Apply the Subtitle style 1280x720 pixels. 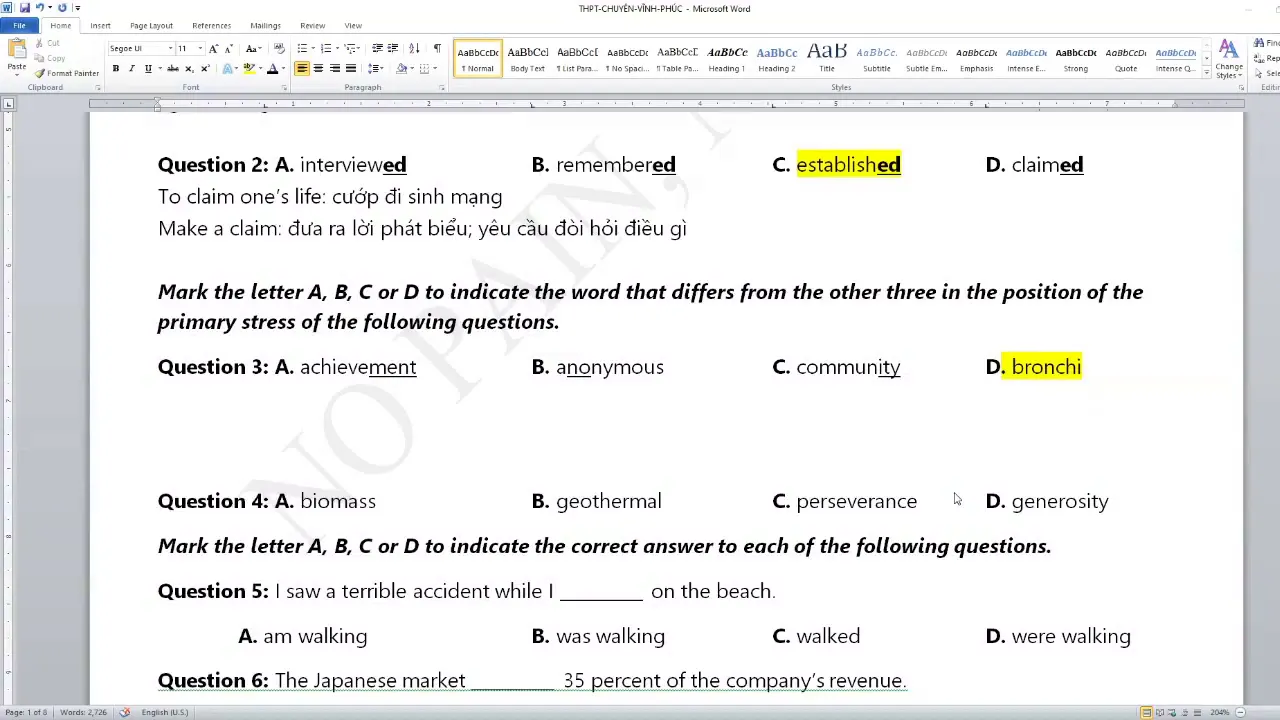[x=877, y=59]
